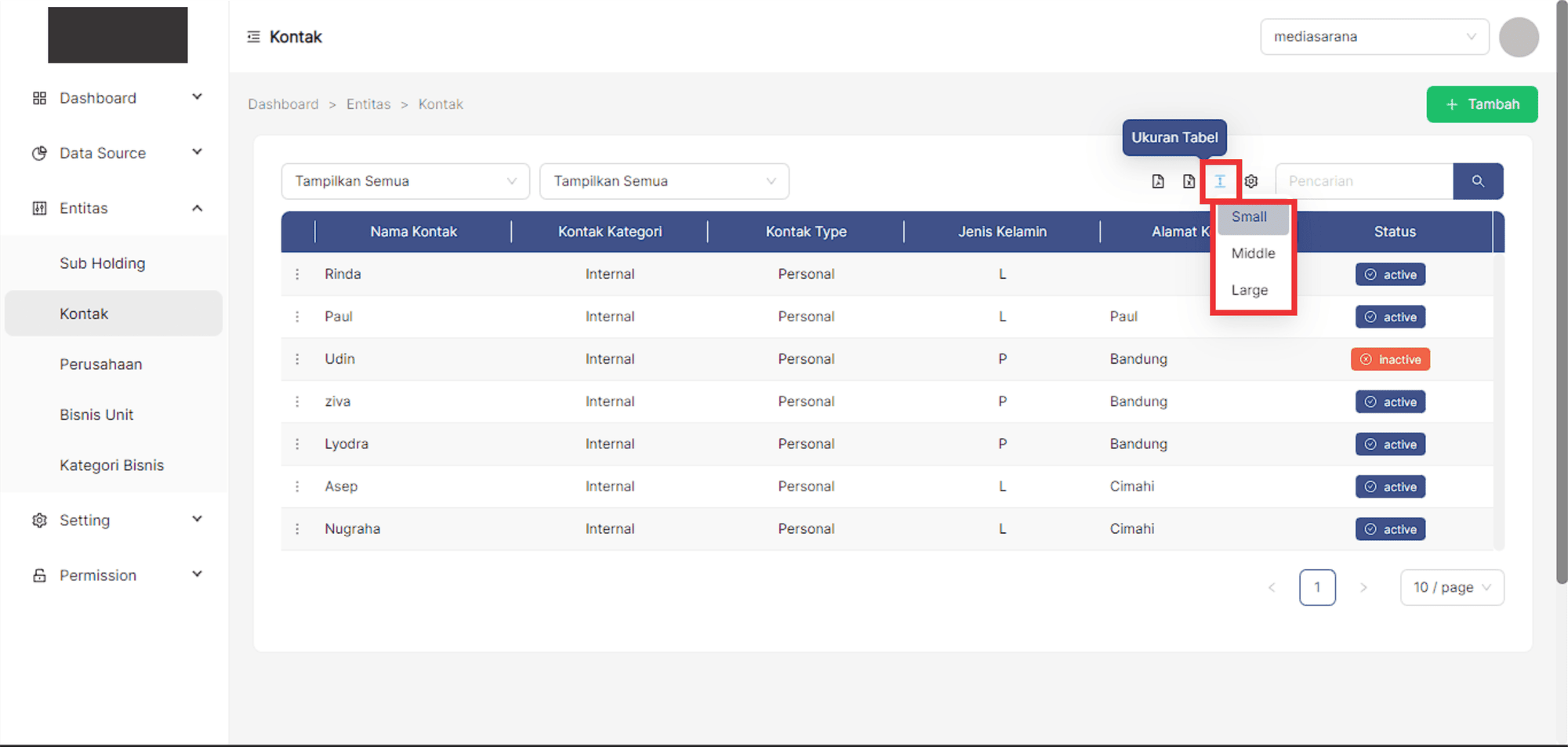Click inactive status badge for Udin

coord(1390,359)
